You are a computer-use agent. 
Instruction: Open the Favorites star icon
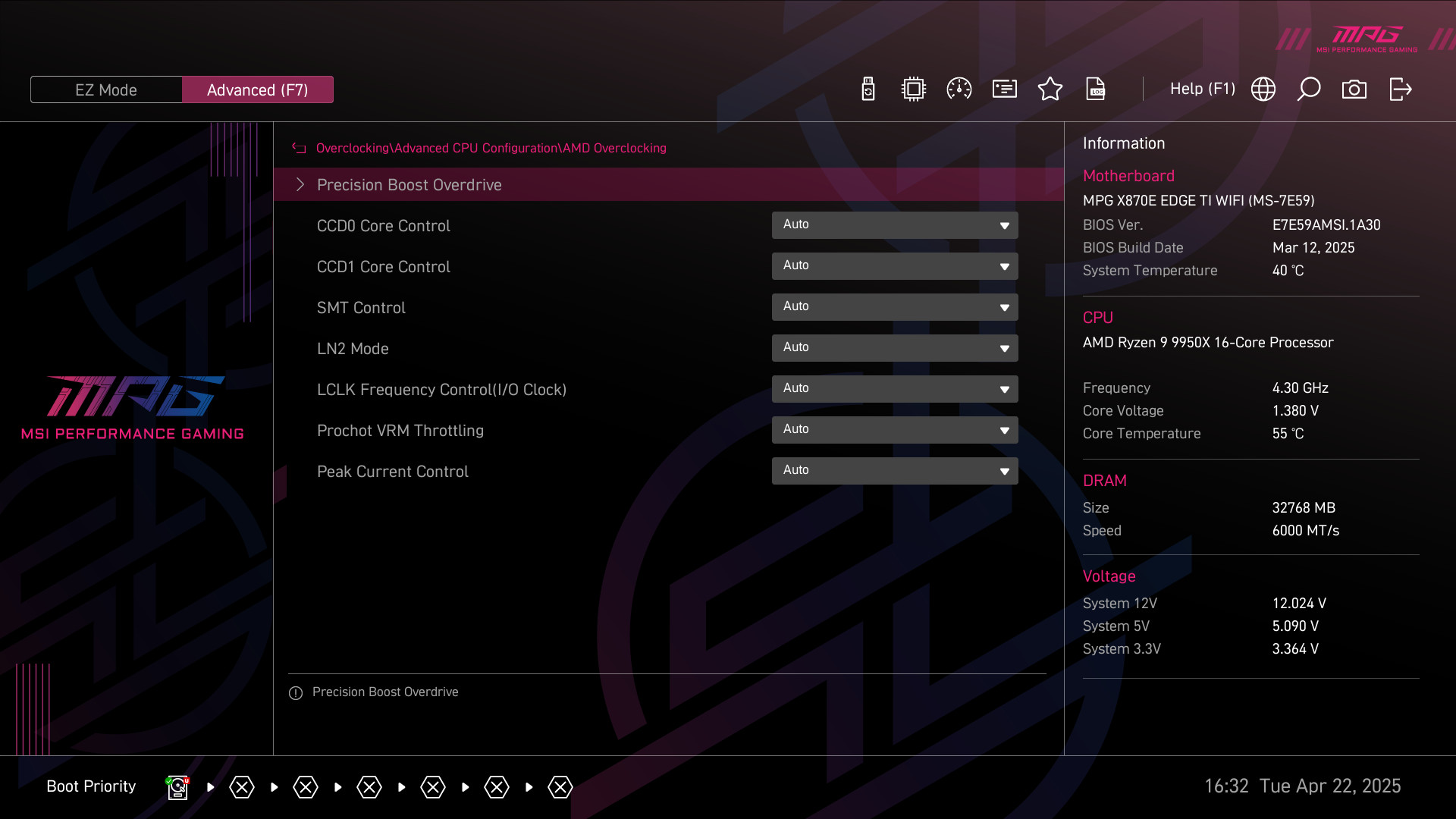pos(1050,89)
